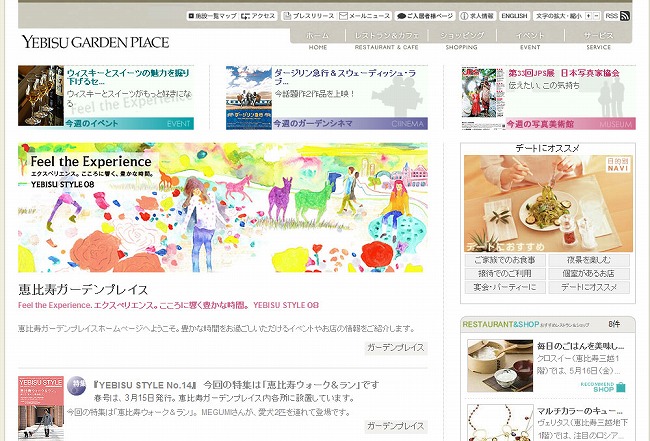Go to the Event nav tab

tap(530, 40)
